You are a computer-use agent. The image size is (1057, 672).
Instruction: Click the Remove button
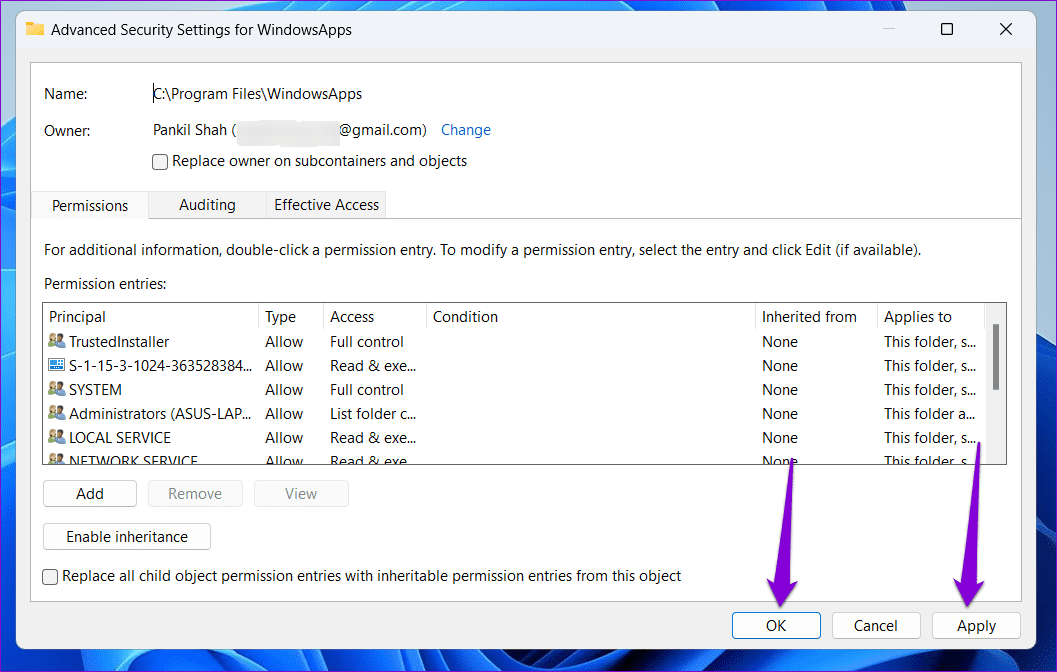195,493
